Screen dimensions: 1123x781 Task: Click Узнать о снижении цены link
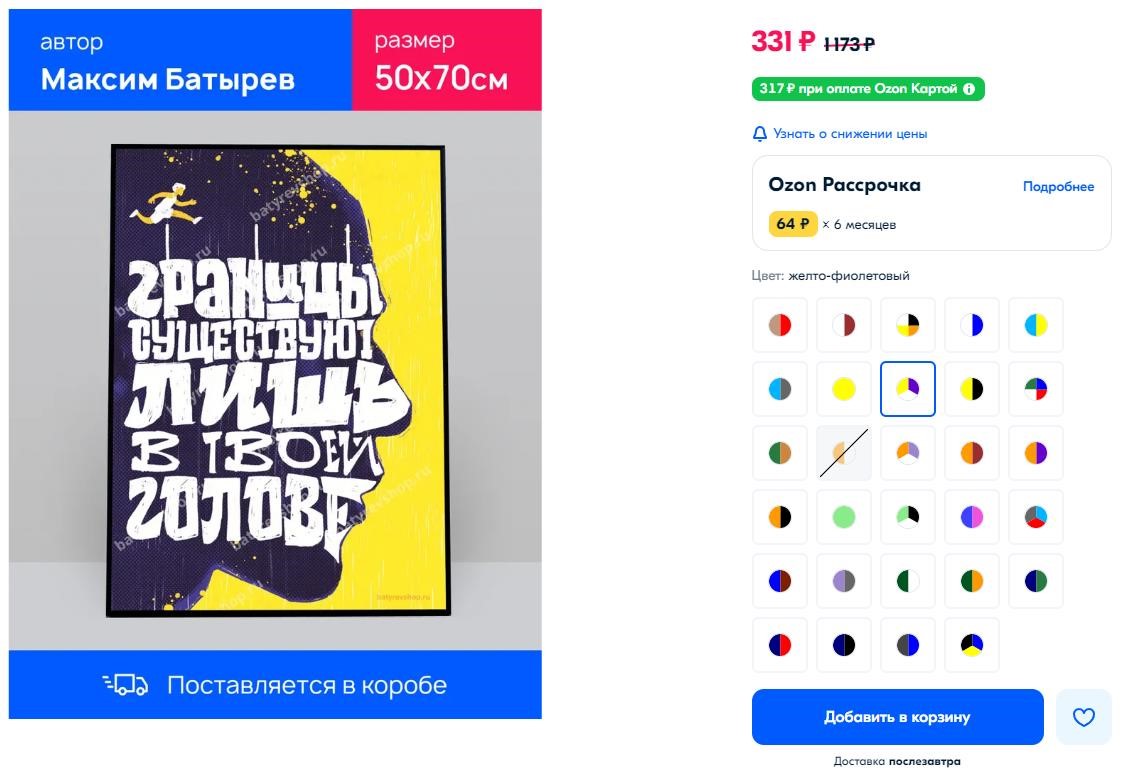[850, 134]
